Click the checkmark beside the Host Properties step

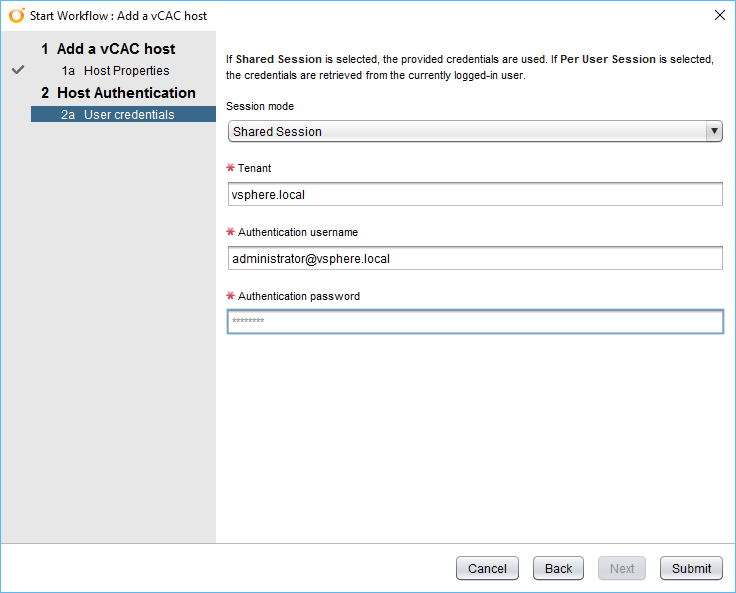[18, 71]
